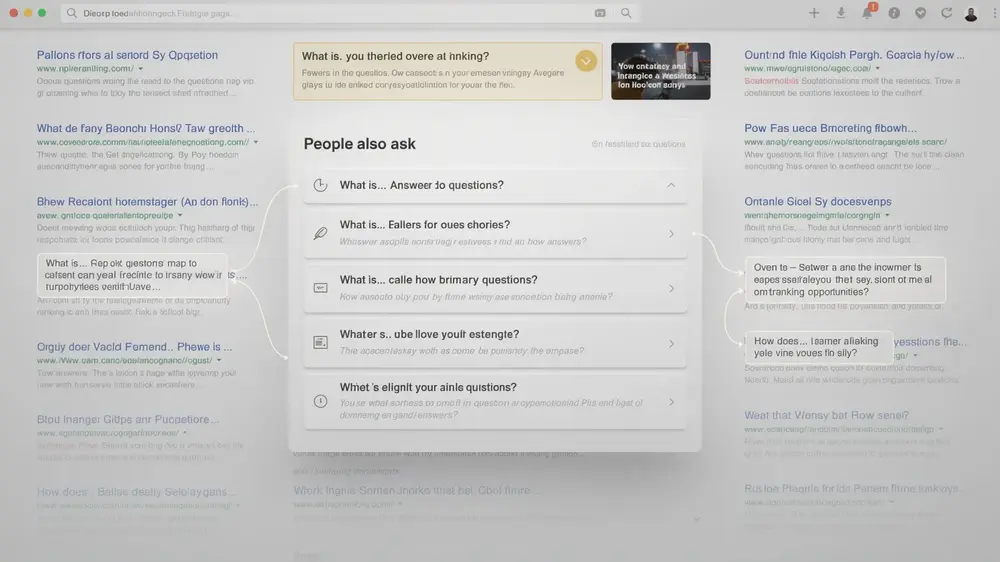Open link 'Bhew Recalont horemstager'

(147, 202)
